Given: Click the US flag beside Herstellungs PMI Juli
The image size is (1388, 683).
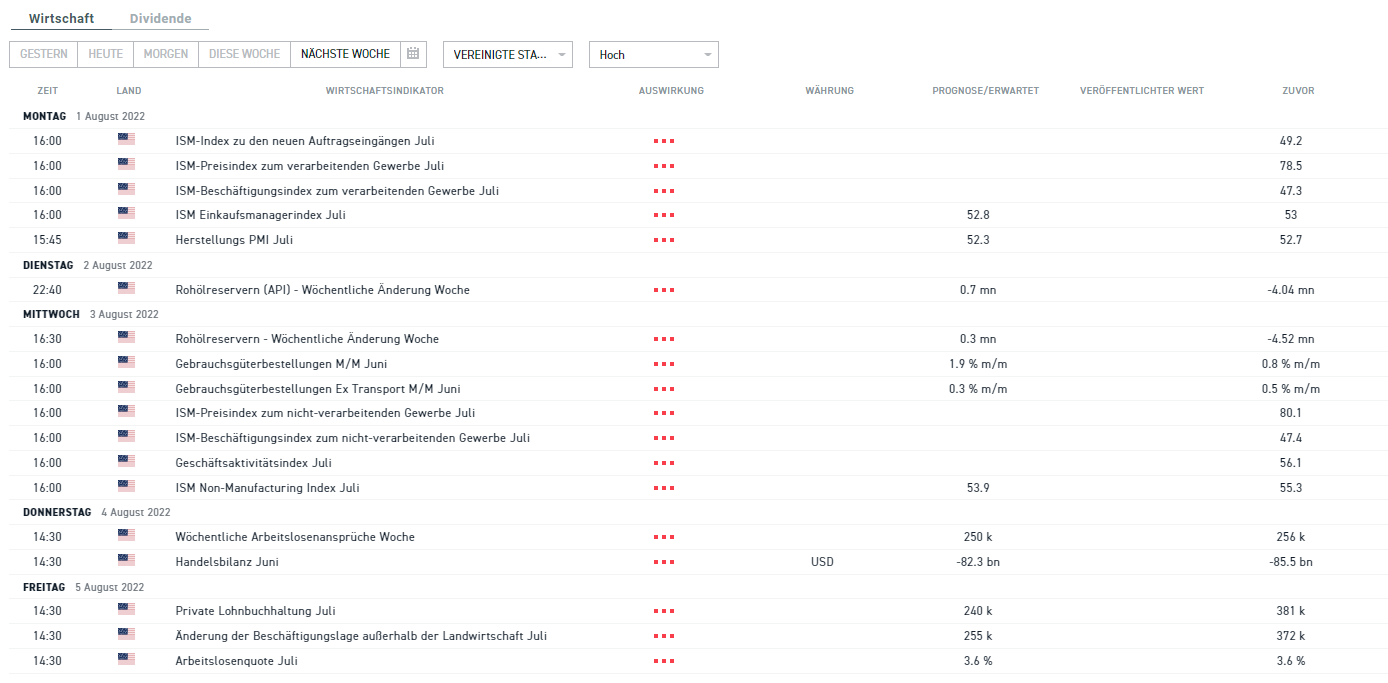Looking at the screenshot, I should (x=126, y=239).
